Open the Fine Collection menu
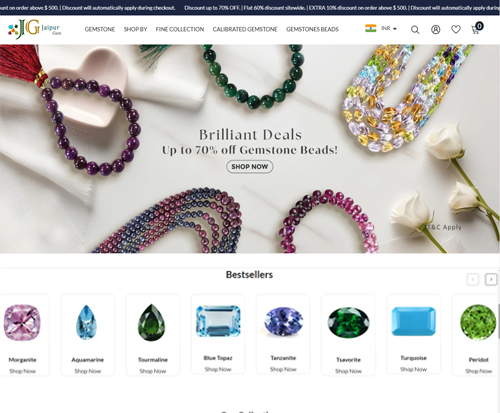The image size is (500, 413). [180, 29]
